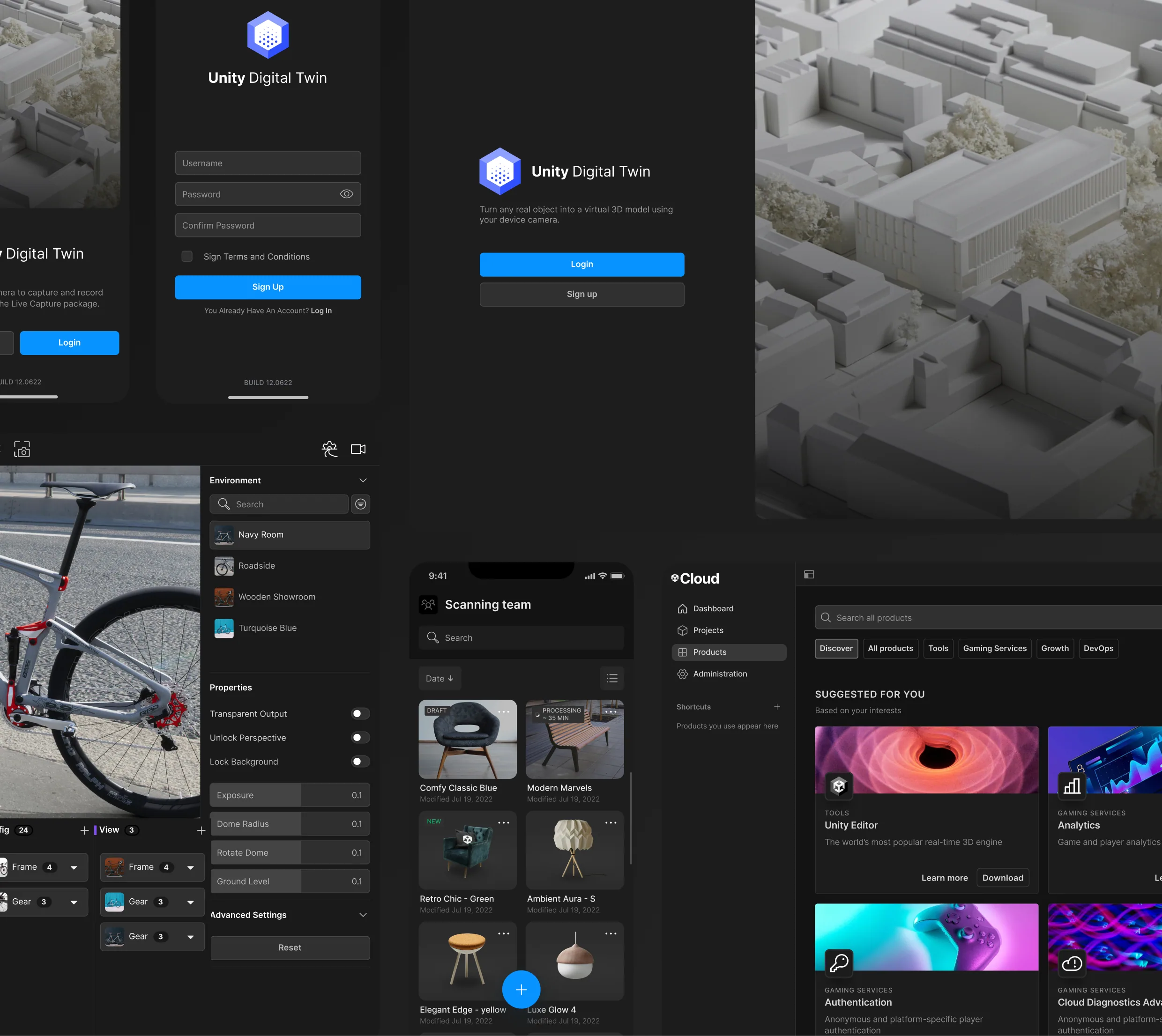The height and width of the screenshot is (1036, 1162).
Task: Select Products in Cloud sidebar
Action: [x=729, y=652]
